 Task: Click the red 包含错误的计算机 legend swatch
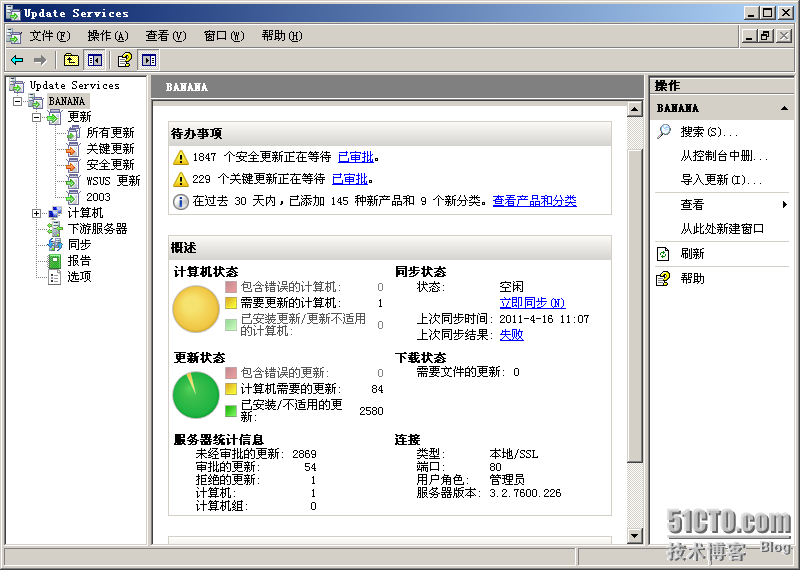click(231, 287)
